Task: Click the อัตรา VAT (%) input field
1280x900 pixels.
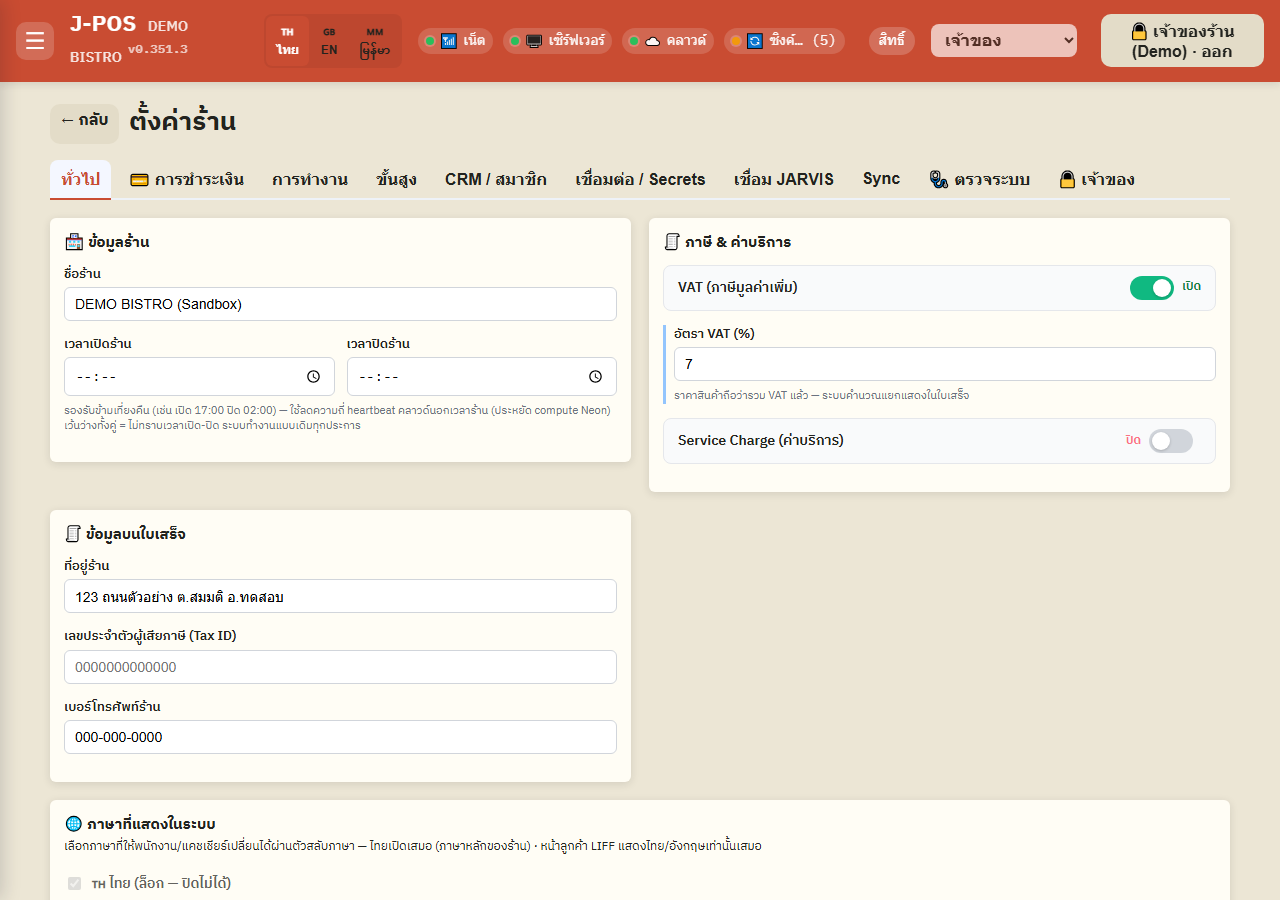Action: 945,364
